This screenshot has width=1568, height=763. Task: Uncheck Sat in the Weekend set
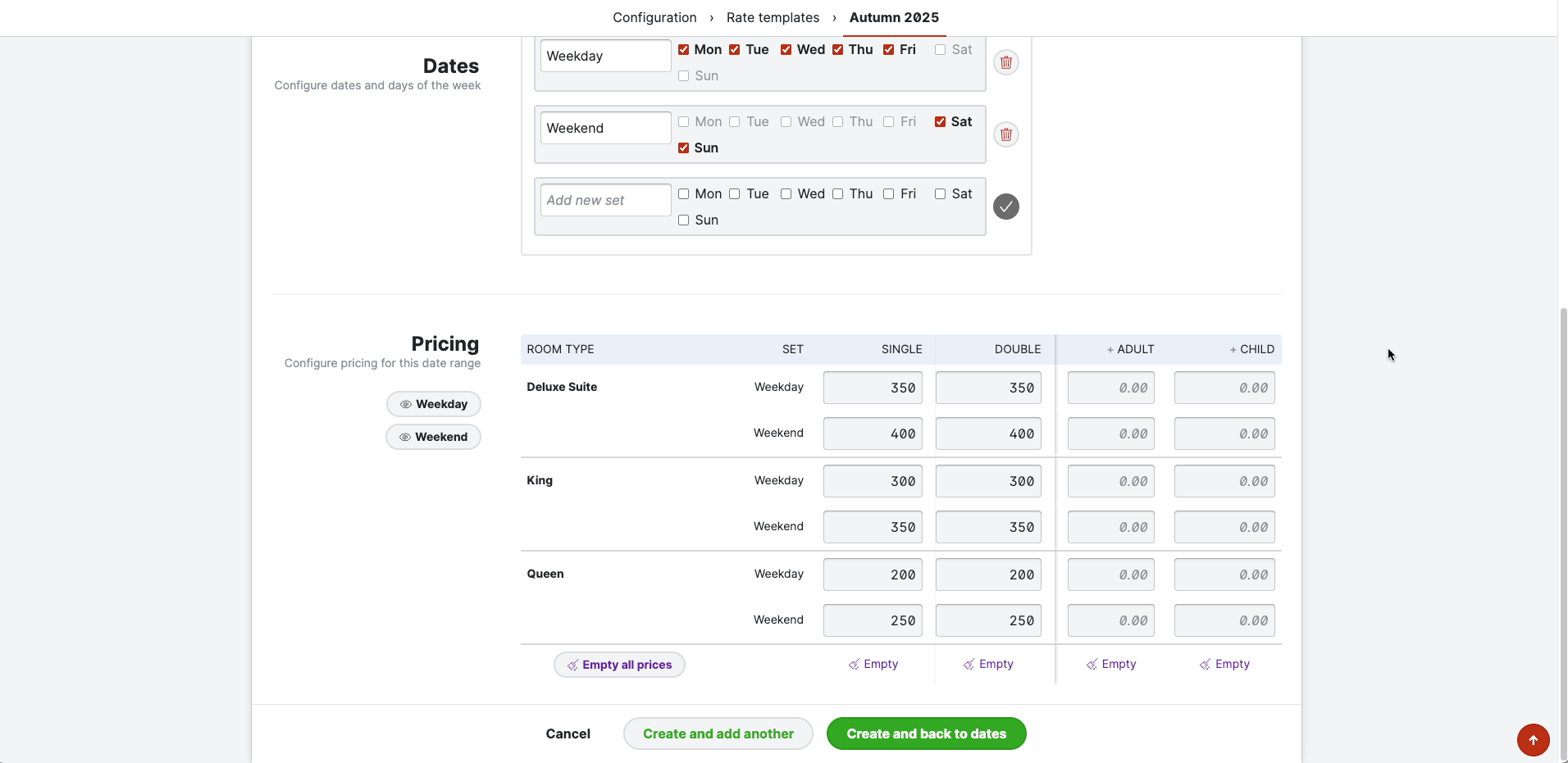tap(941, 122)
